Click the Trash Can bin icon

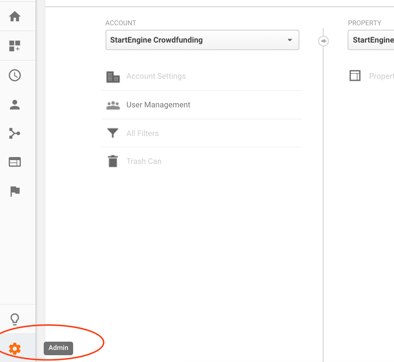coord(113,161)
